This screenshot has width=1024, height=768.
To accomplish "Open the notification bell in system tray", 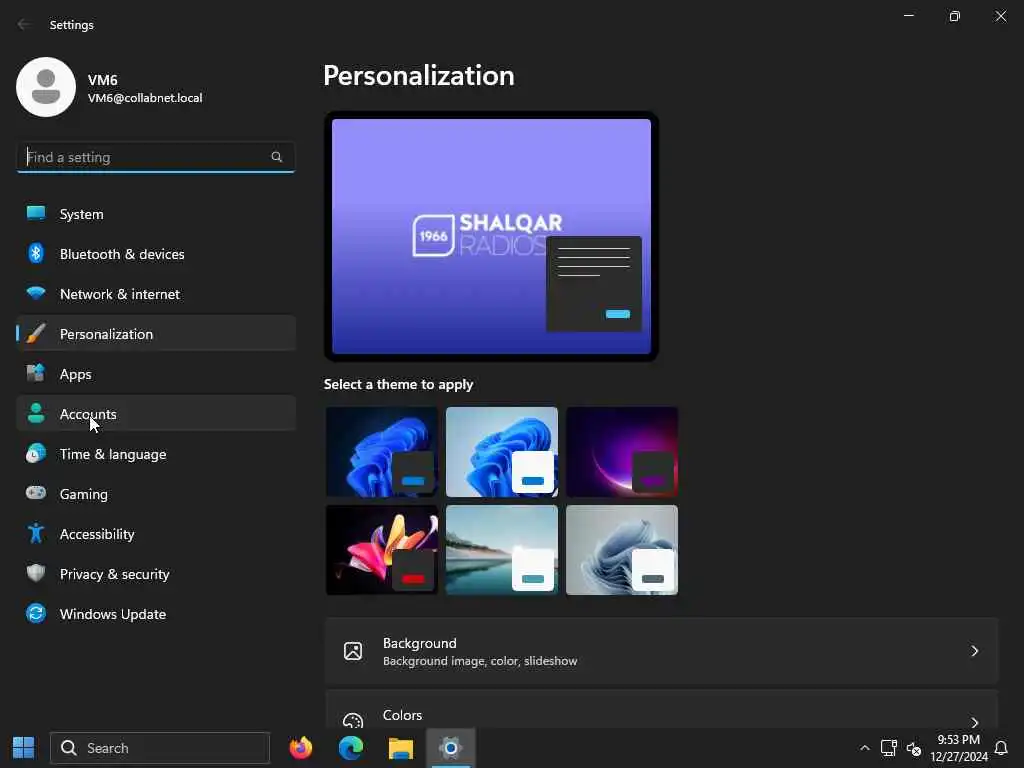I will pyautogui.click(x=1001, y=748).
